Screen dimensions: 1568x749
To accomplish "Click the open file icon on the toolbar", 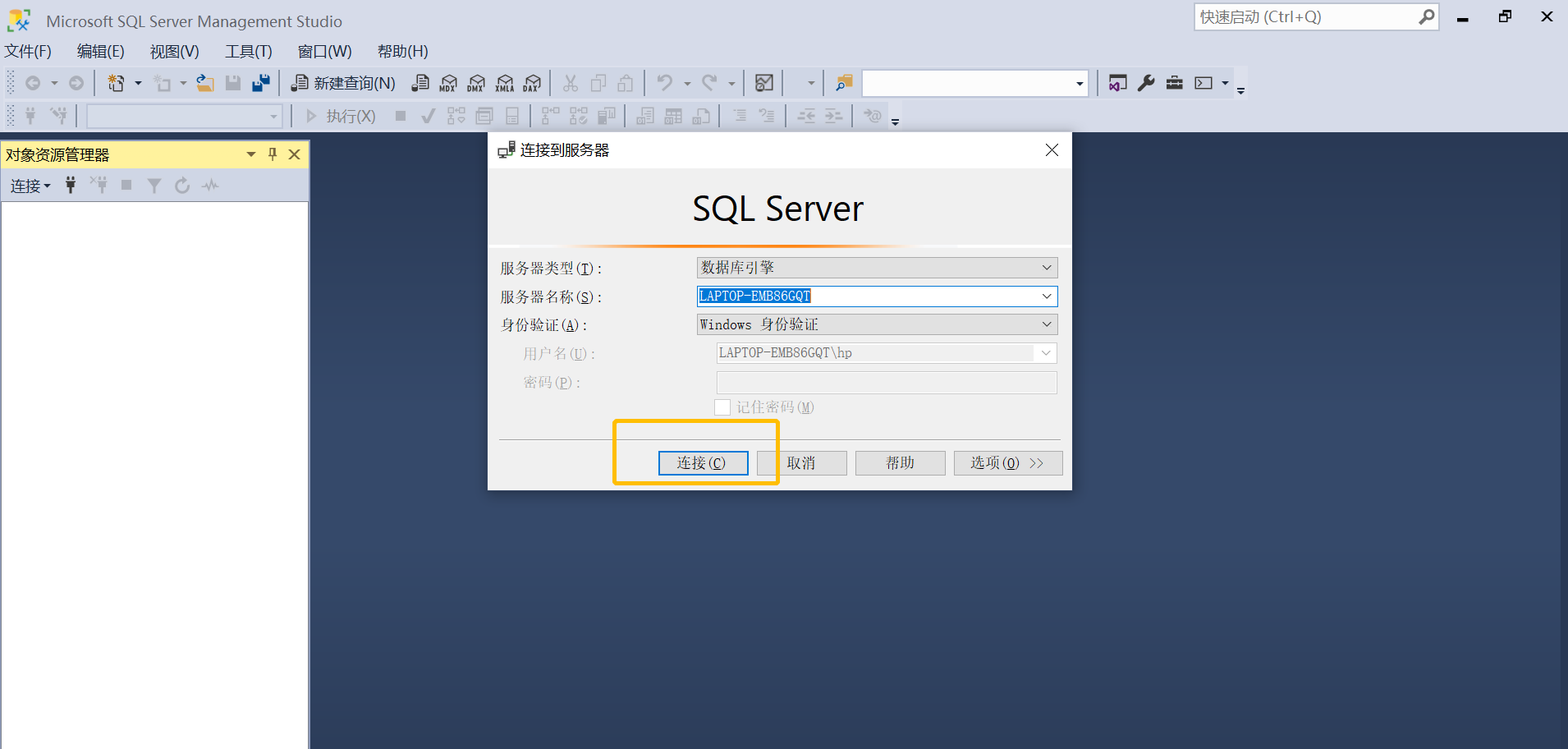I will click(x=204, y=82).
